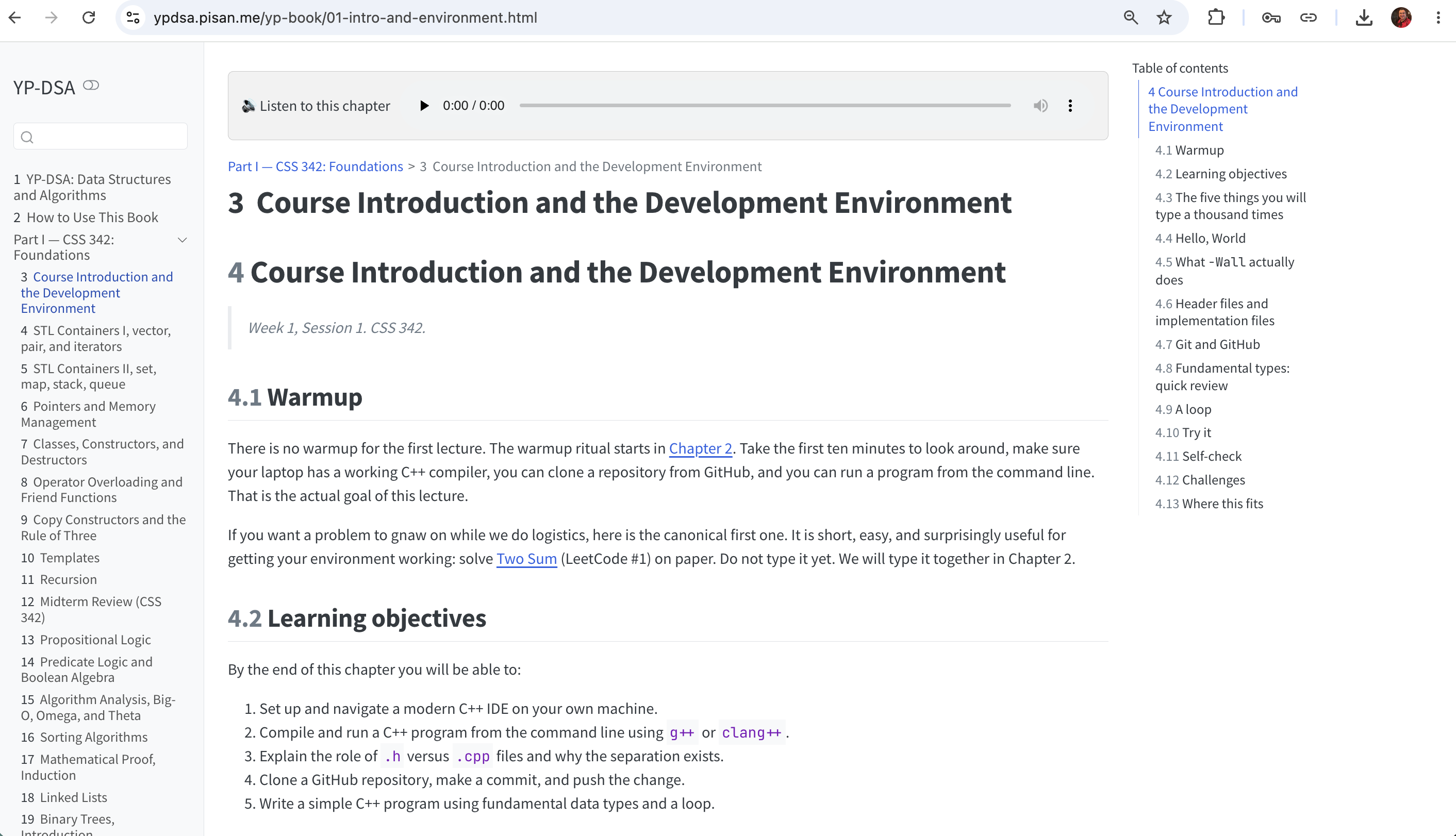
Task: Mute the audio player volume
Action: [1041, 106]
